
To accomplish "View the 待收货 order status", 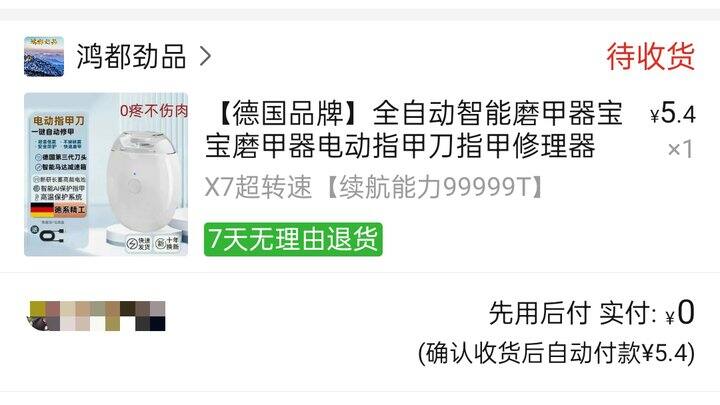I will click(650, 56).
